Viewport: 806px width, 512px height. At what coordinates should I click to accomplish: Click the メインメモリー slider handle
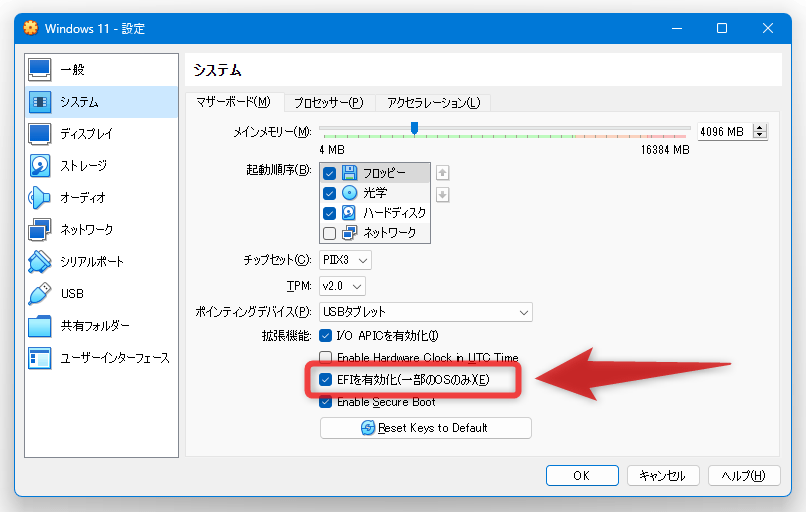click(x=414, y=128)
